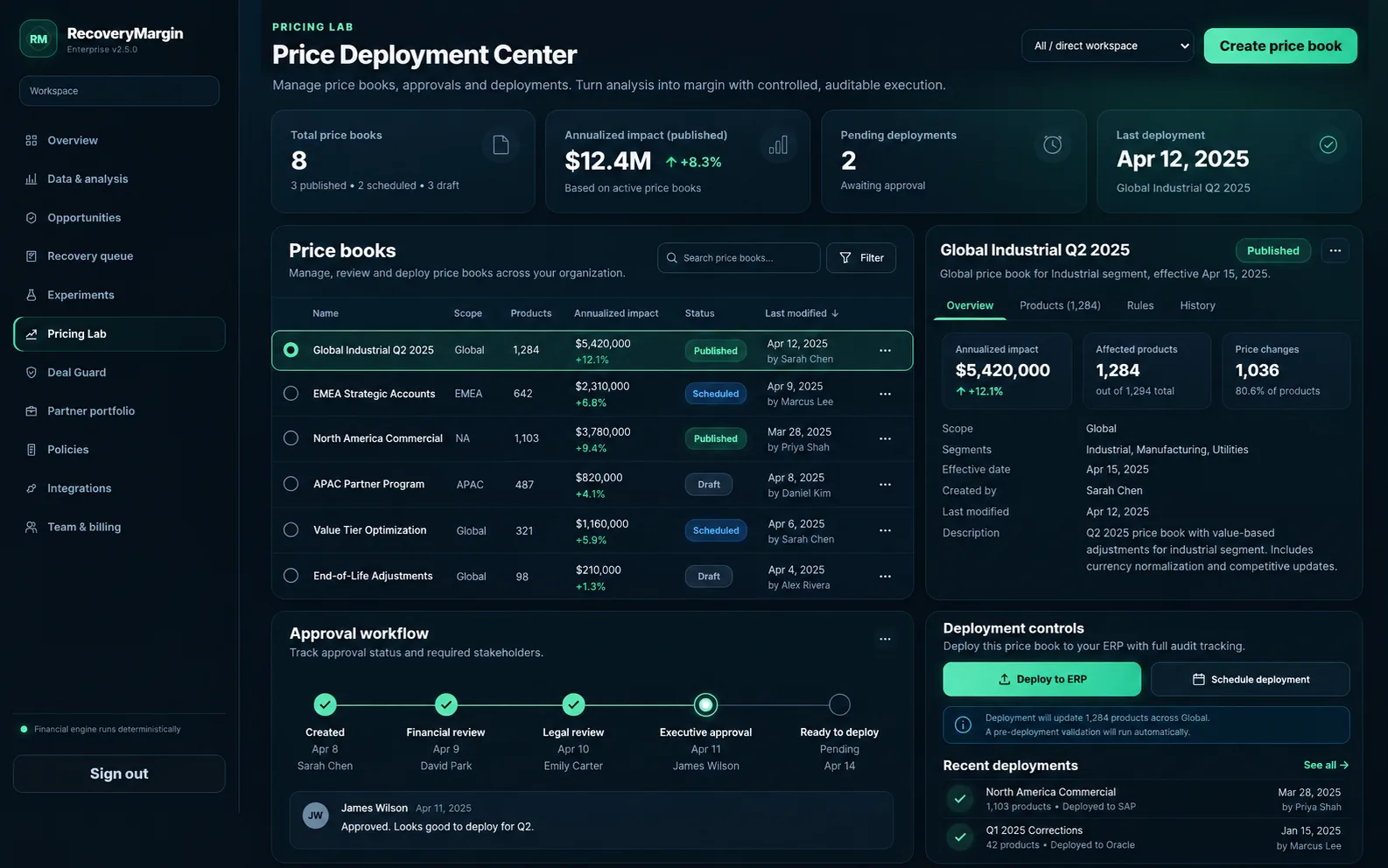Select the EMEA Strategic Accounts radio button
The image size is (1388, 868).
coord(291,394)
